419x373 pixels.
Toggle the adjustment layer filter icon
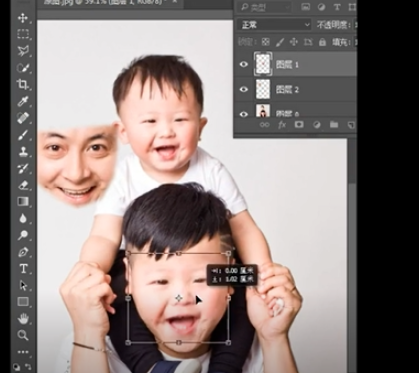pos(321,7)
